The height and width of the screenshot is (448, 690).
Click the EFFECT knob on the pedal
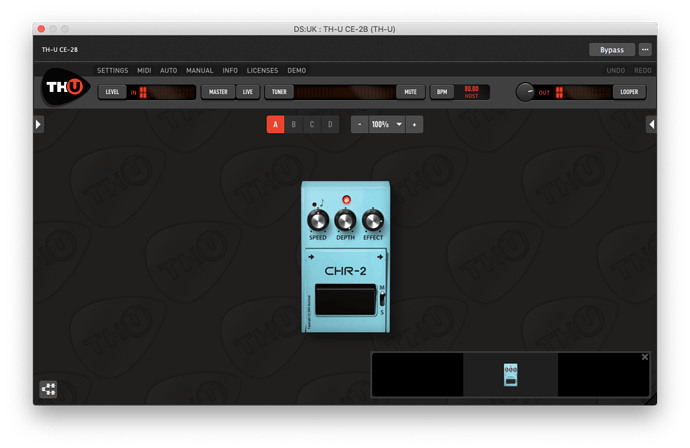tap(373, 220)
